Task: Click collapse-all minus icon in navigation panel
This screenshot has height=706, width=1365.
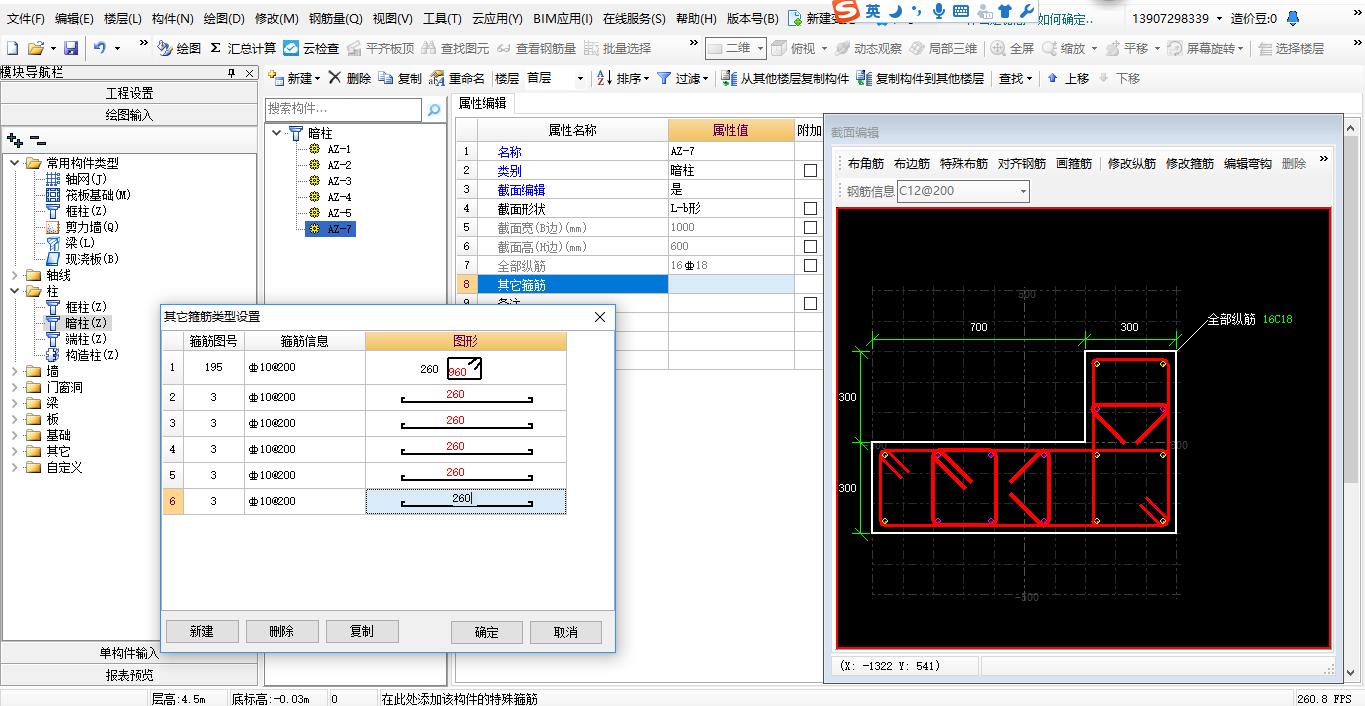Action: point(37,141)
